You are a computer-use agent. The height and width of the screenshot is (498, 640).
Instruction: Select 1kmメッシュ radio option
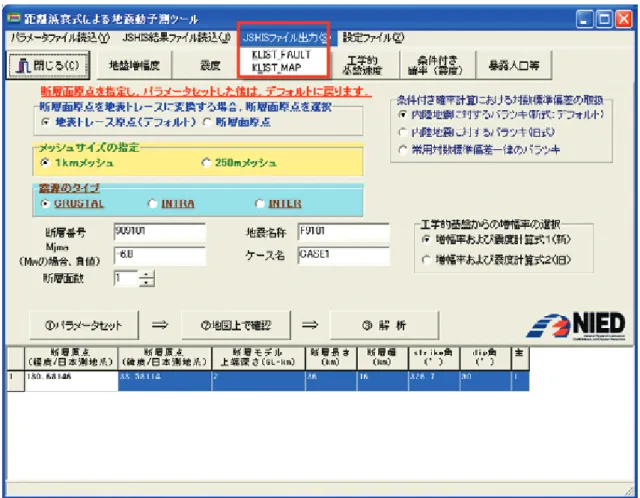[x=45, y=162]
